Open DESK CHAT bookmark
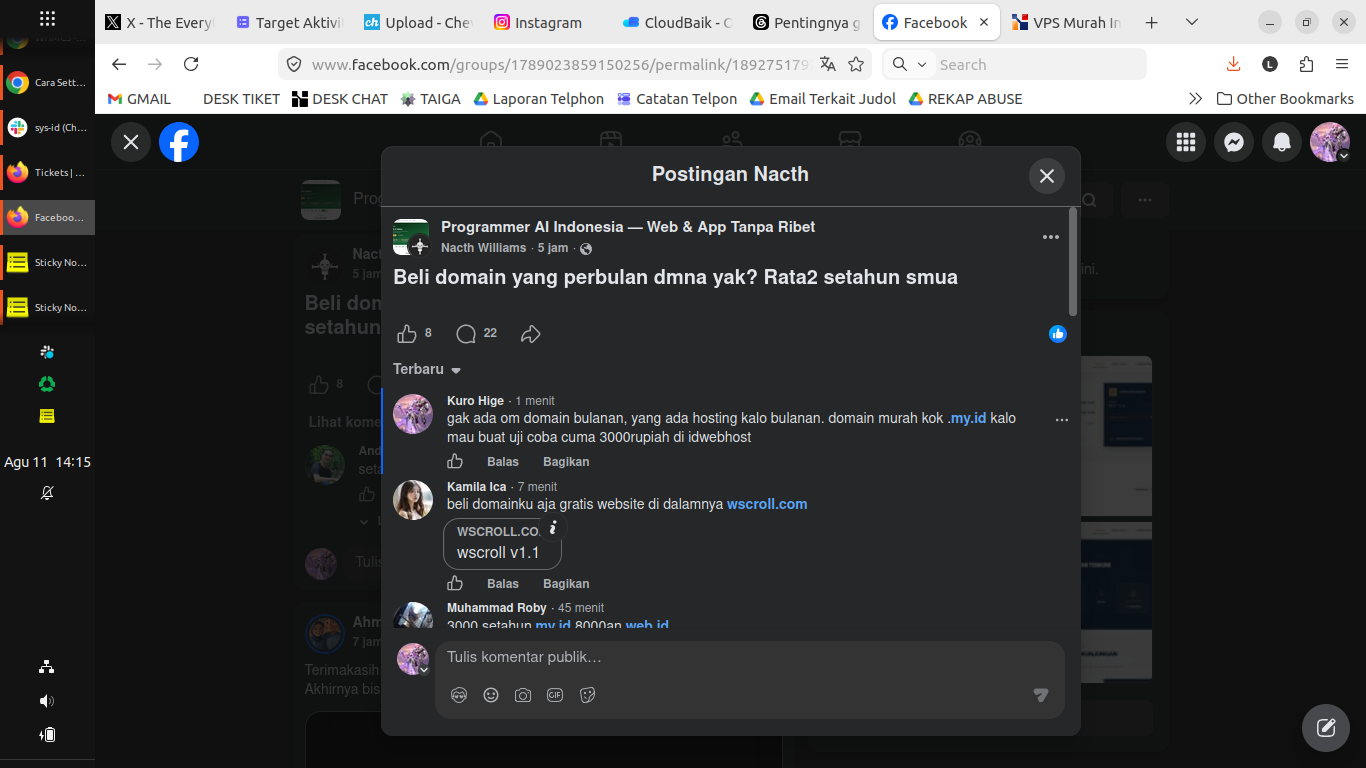1366x768 pixels. coord(340,99)
